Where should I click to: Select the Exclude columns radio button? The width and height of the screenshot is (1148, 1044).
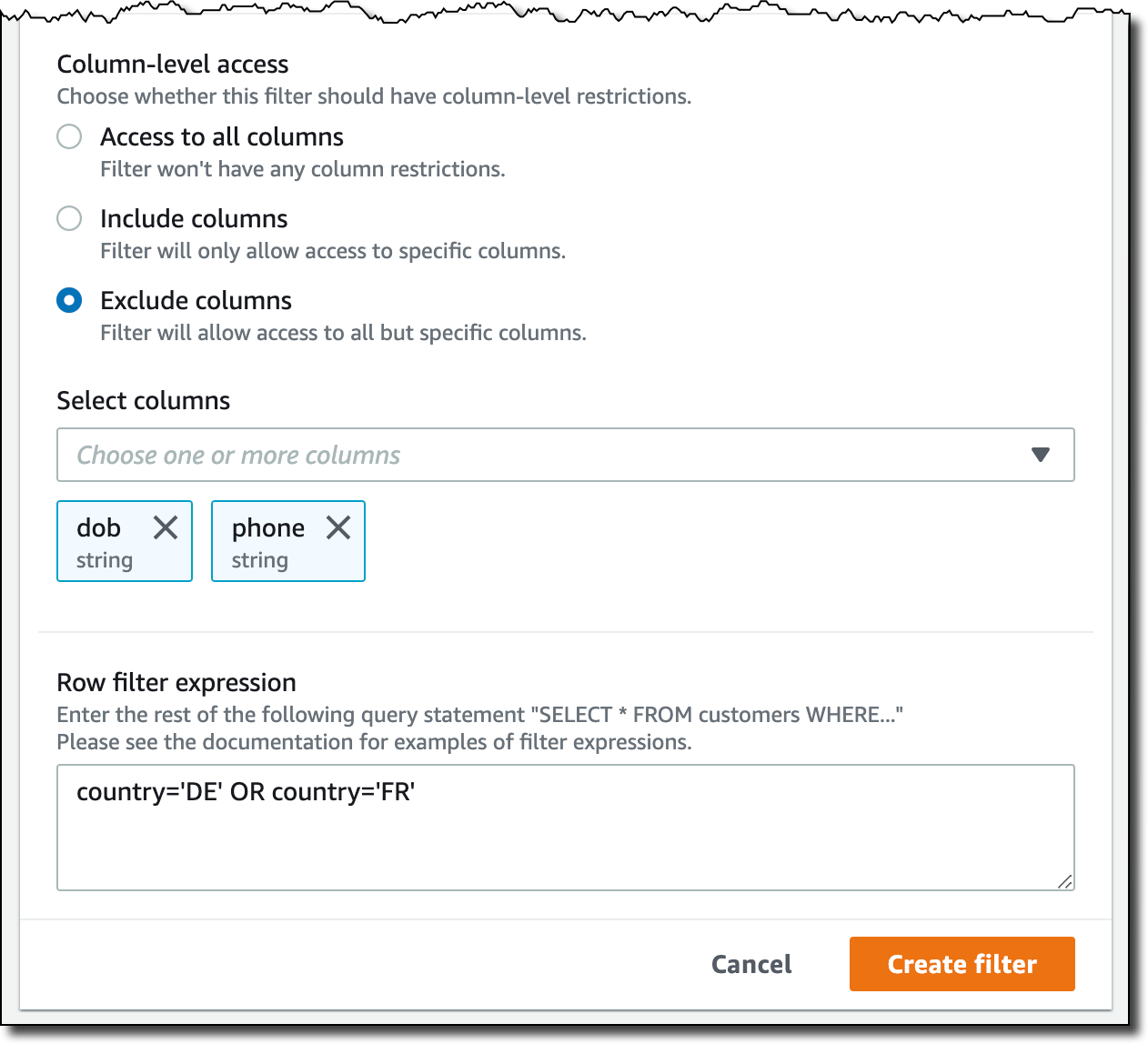tap(69, 300)
